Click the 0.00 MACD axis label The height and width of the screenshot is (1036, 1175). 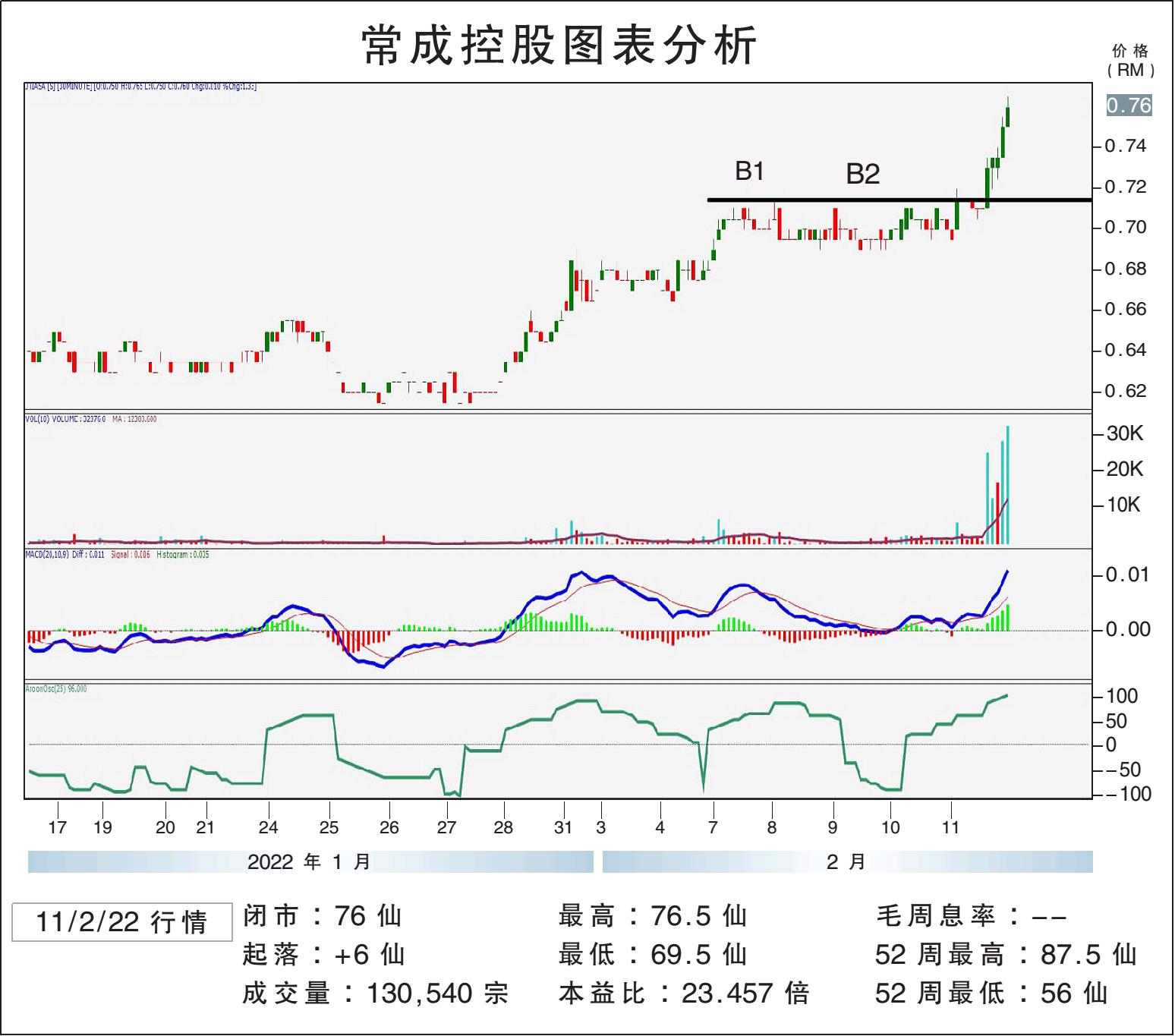[x=1127, y=629]
